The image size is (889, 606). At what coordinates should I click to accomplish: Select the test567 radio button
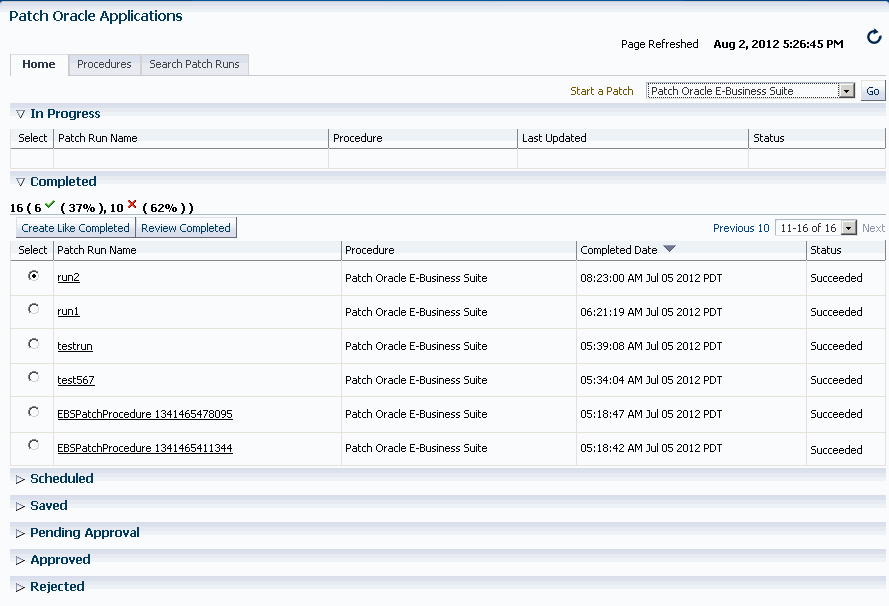pyautogui.click(x=33, y=377)
